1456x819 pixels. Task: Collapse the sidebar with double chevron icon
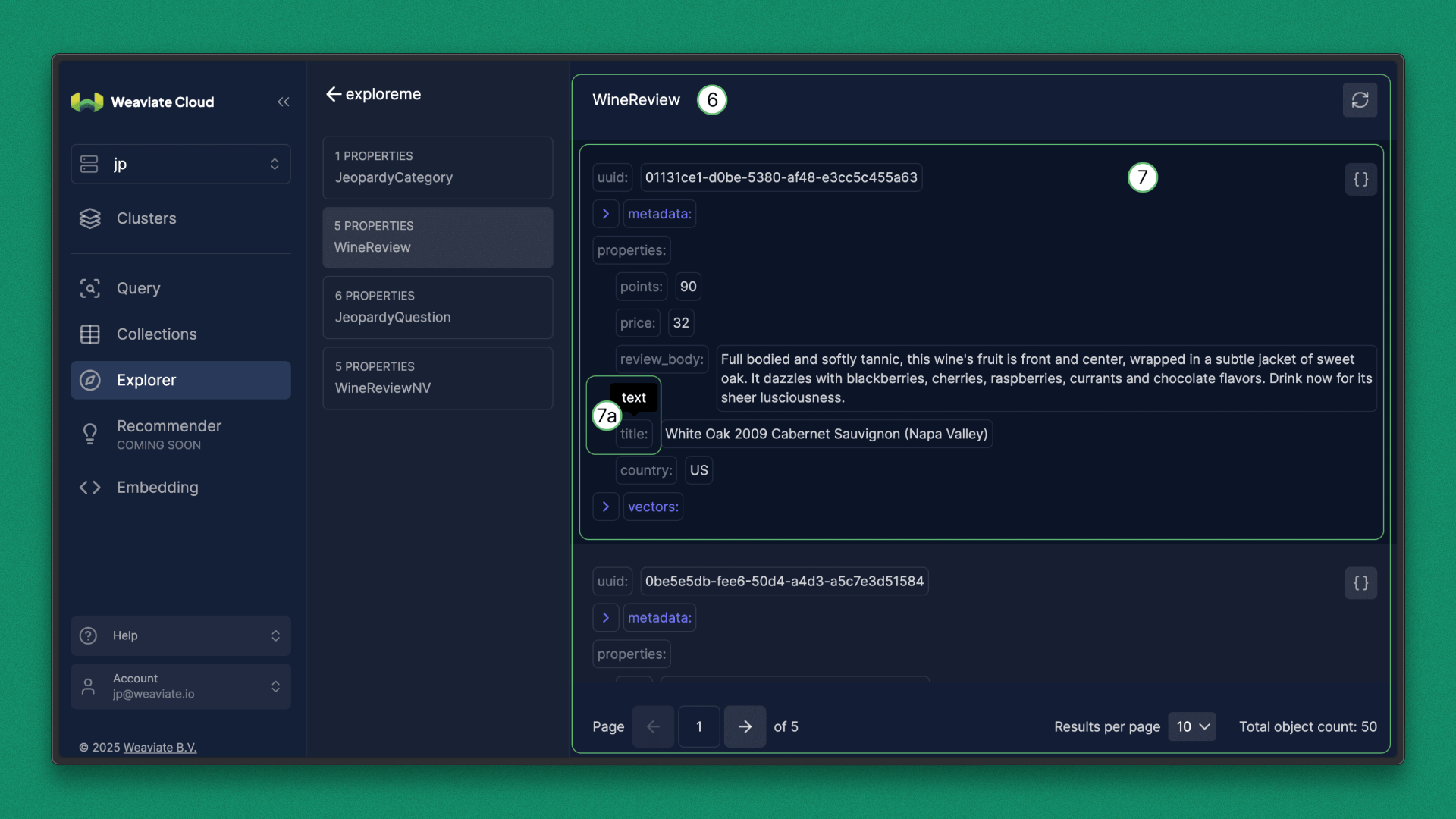click(x=283, y=102)
